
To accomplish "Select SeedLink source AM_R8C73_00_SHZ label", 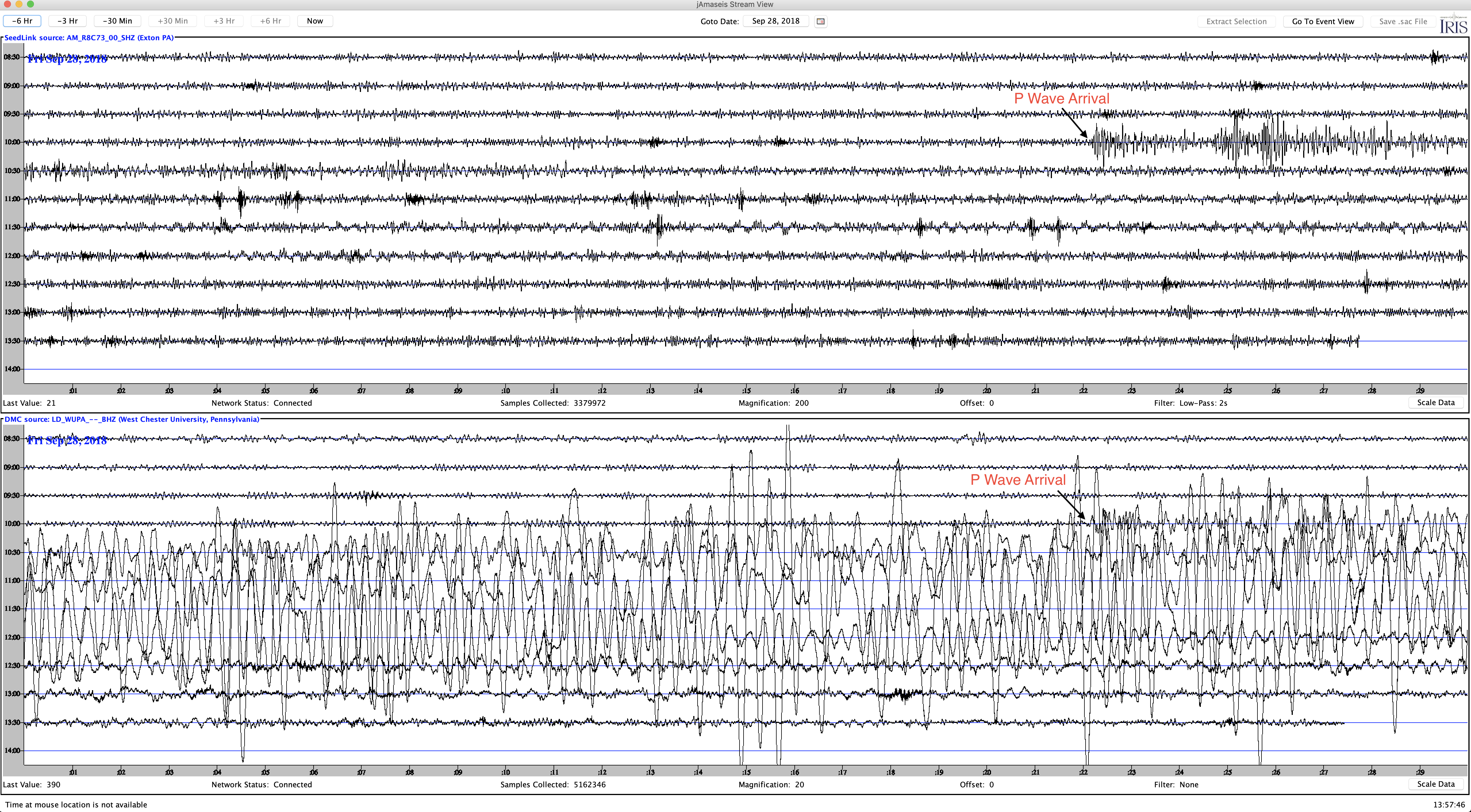I will tap(89, 38).
